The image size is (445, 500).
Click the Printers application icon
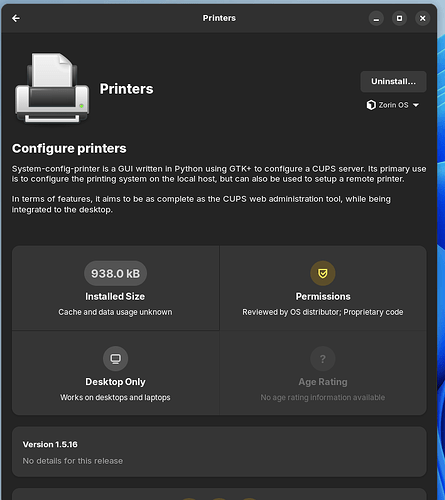52,88
